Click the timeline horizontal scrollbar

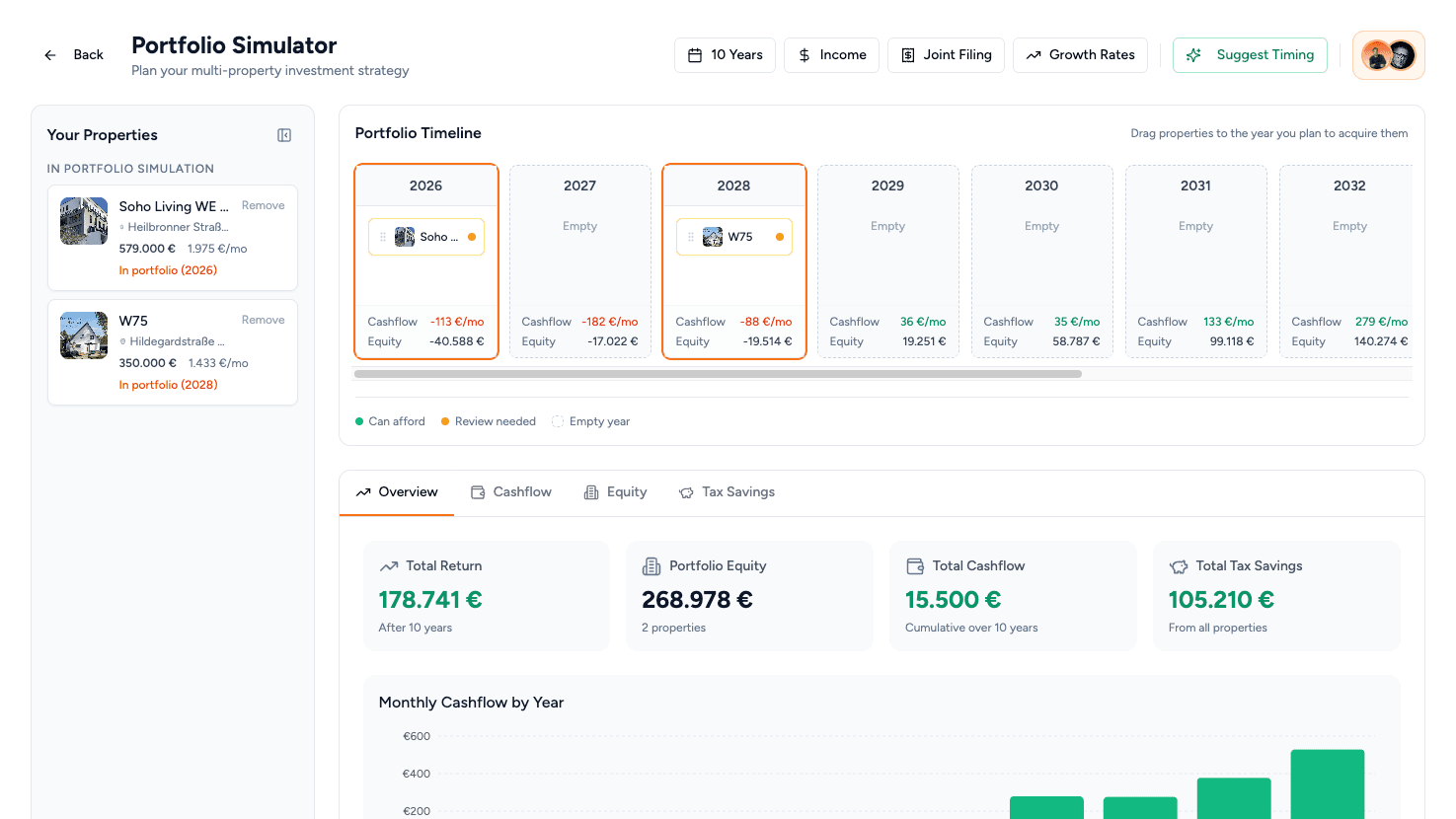718,374
